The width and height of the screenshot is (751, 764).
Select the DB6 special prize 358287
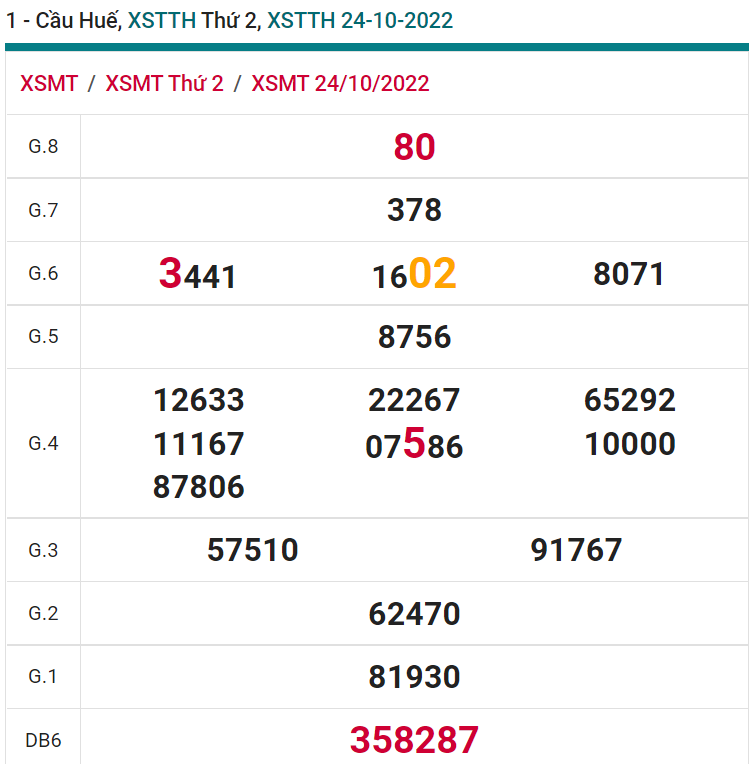[414, 740]
